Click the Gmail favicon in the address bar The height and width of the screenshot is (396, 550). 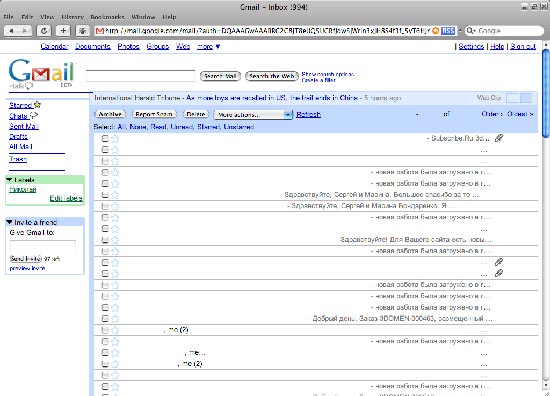(100, 31)
